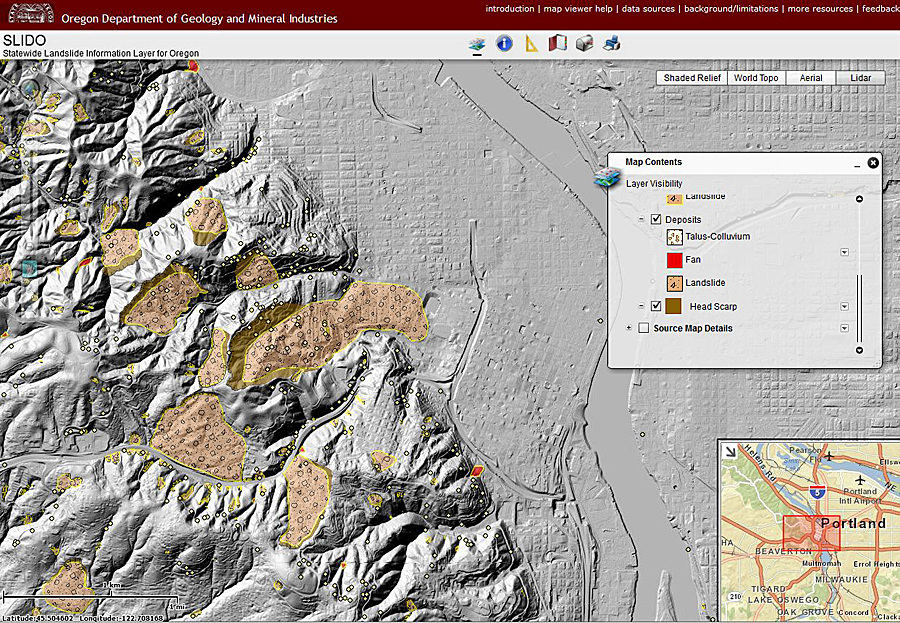900x623 pixels.
Task: Open the map legend book icon
Action: [x=558, y=43]
